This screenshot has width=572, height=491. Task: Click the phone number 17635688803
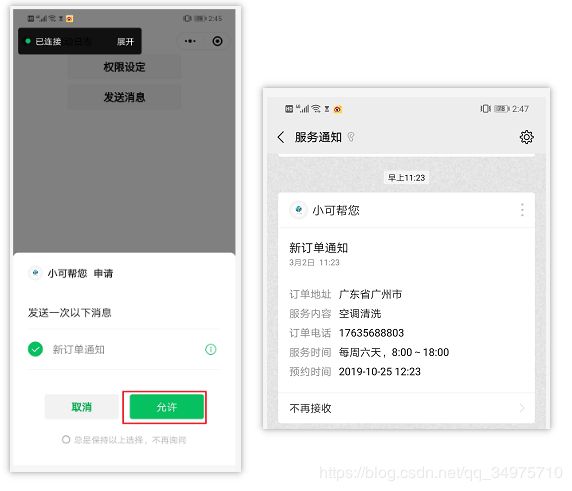[x=371, y=333]
